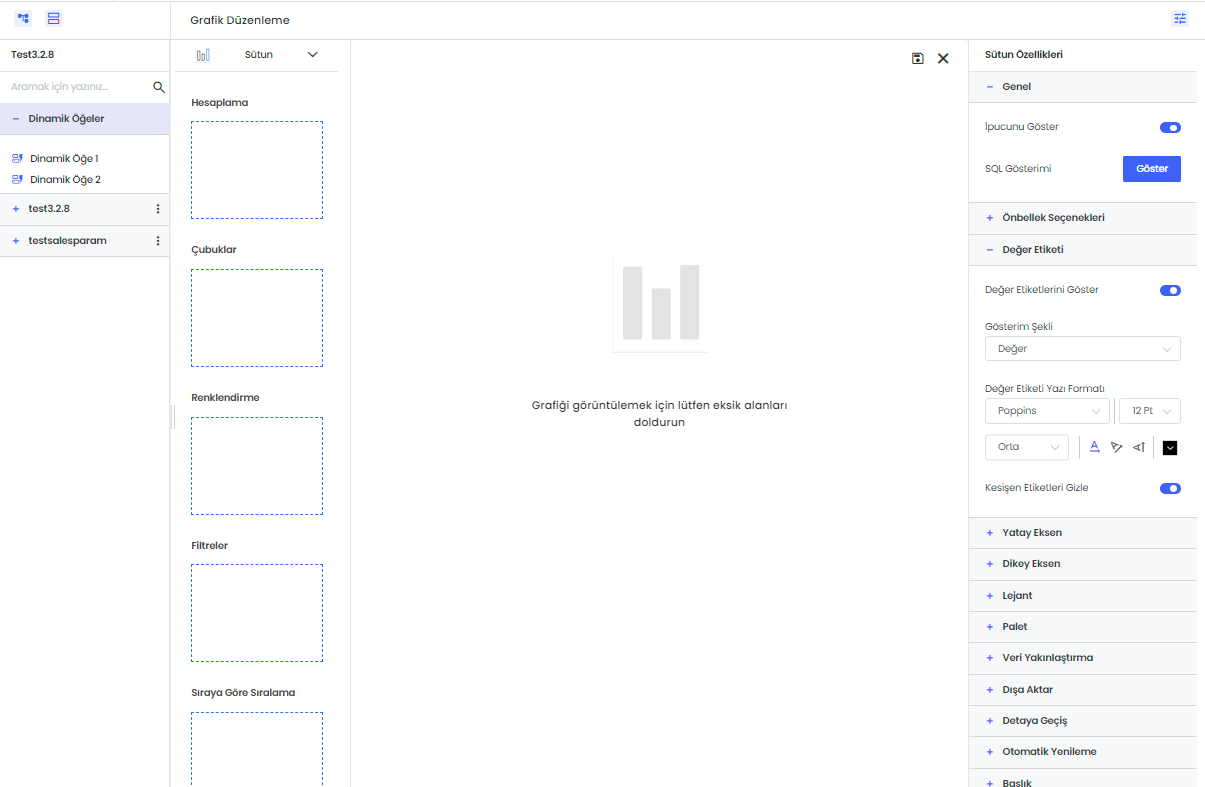The image size is (1205, 787).
Task: Expand the Yatay Eksen section
Action: coord(1031,533)
